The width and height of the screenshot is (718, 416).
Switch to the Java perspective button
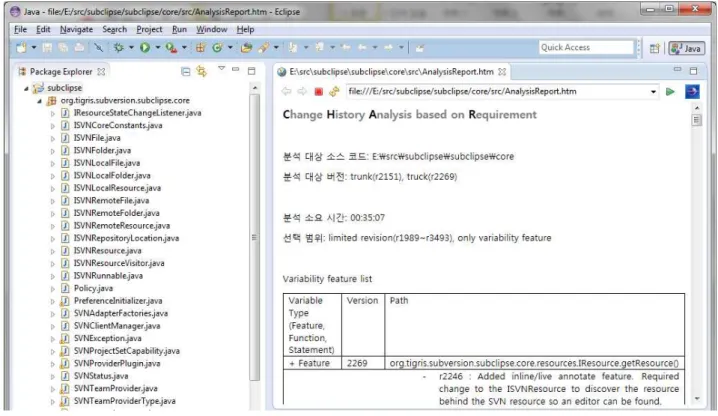pyautogui.click(x=686, y=48)
